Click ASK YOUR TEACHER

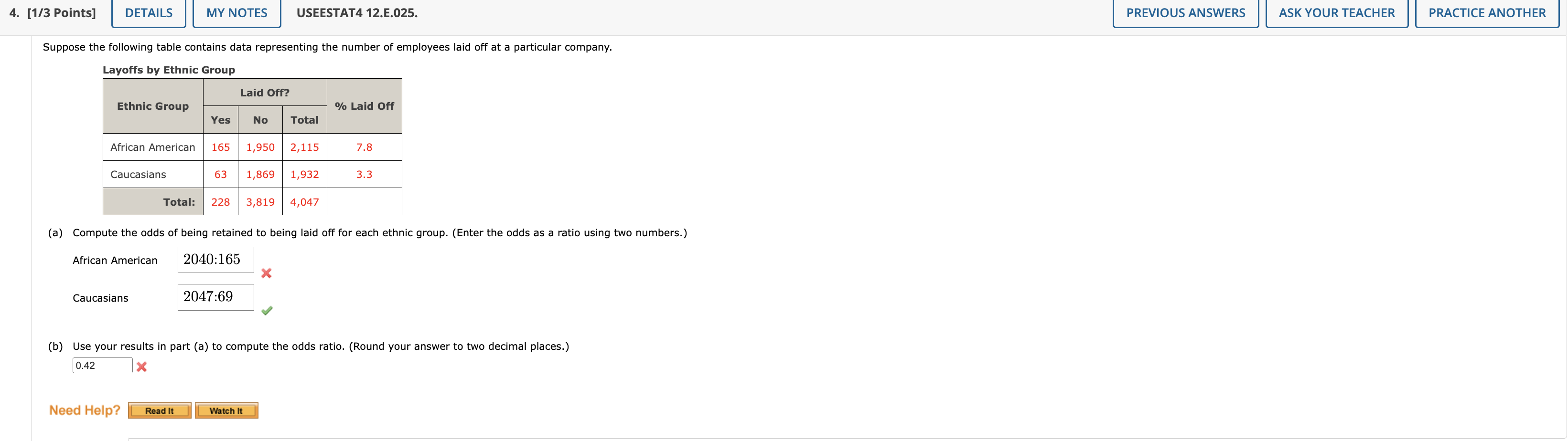click(1336, 12)
